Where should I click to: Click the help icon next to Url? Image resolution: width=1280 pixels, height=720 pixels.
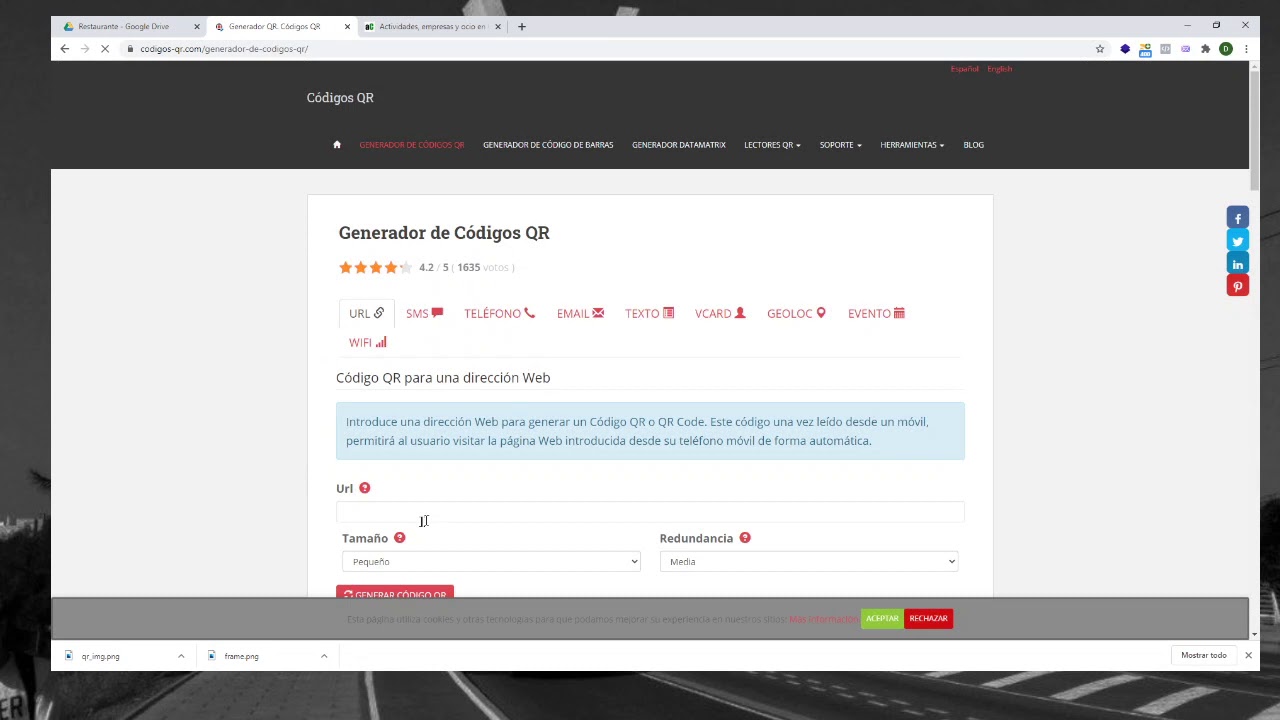click(364, 488)
